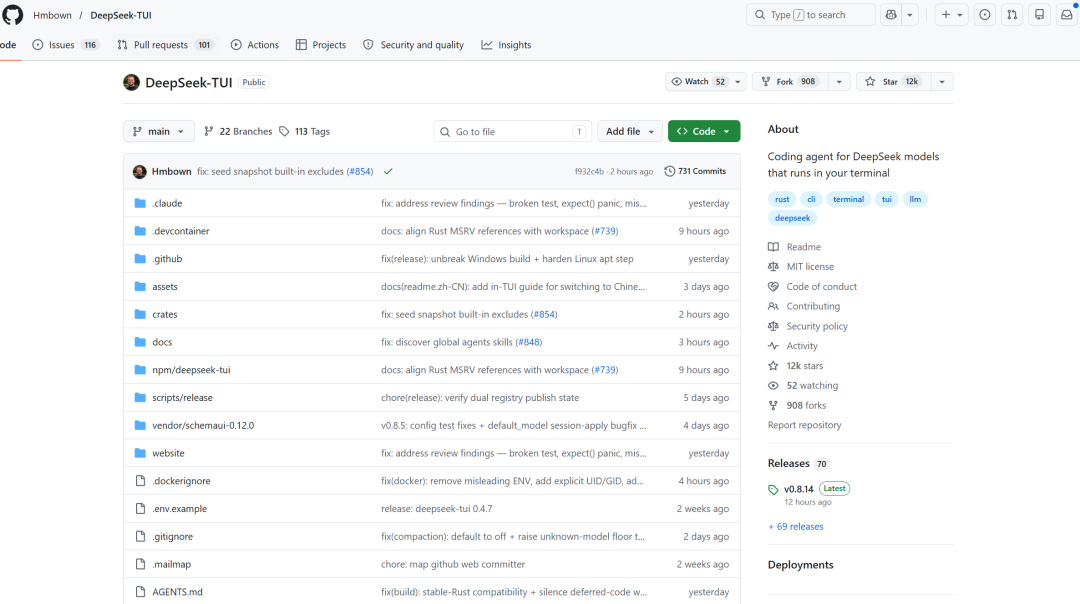
Task: Expand the Star lists dropdown arrow
Action: click(942, 82)
